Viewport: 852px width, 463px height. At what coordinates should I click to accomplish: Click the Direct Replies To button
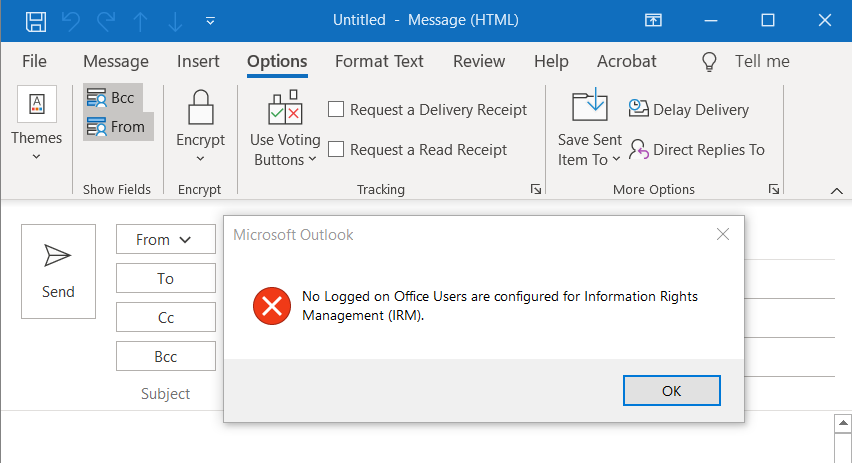click(x=697, y=149)
